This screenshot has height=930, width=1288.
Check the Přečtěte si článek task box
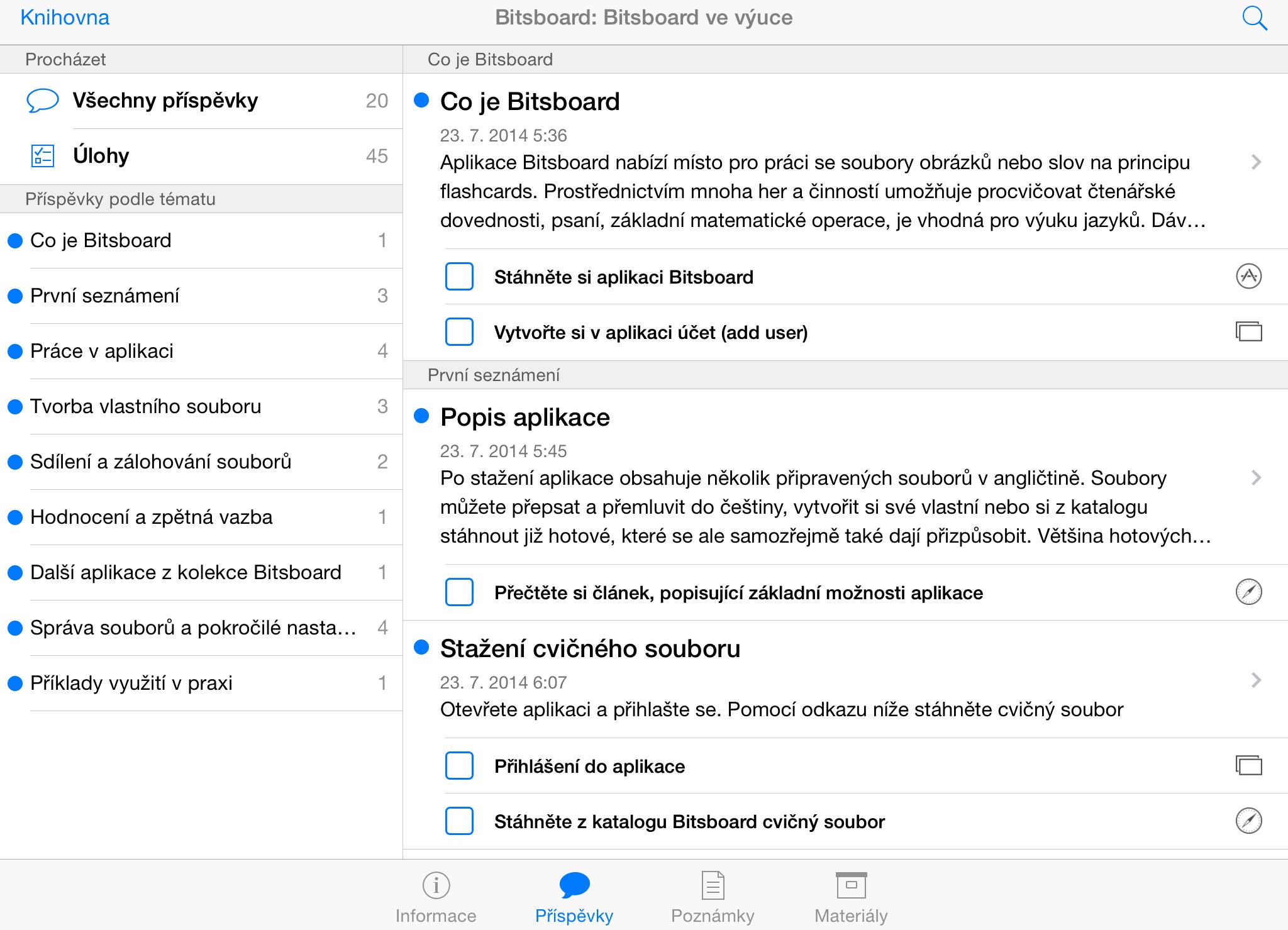[x=459, y=592]
